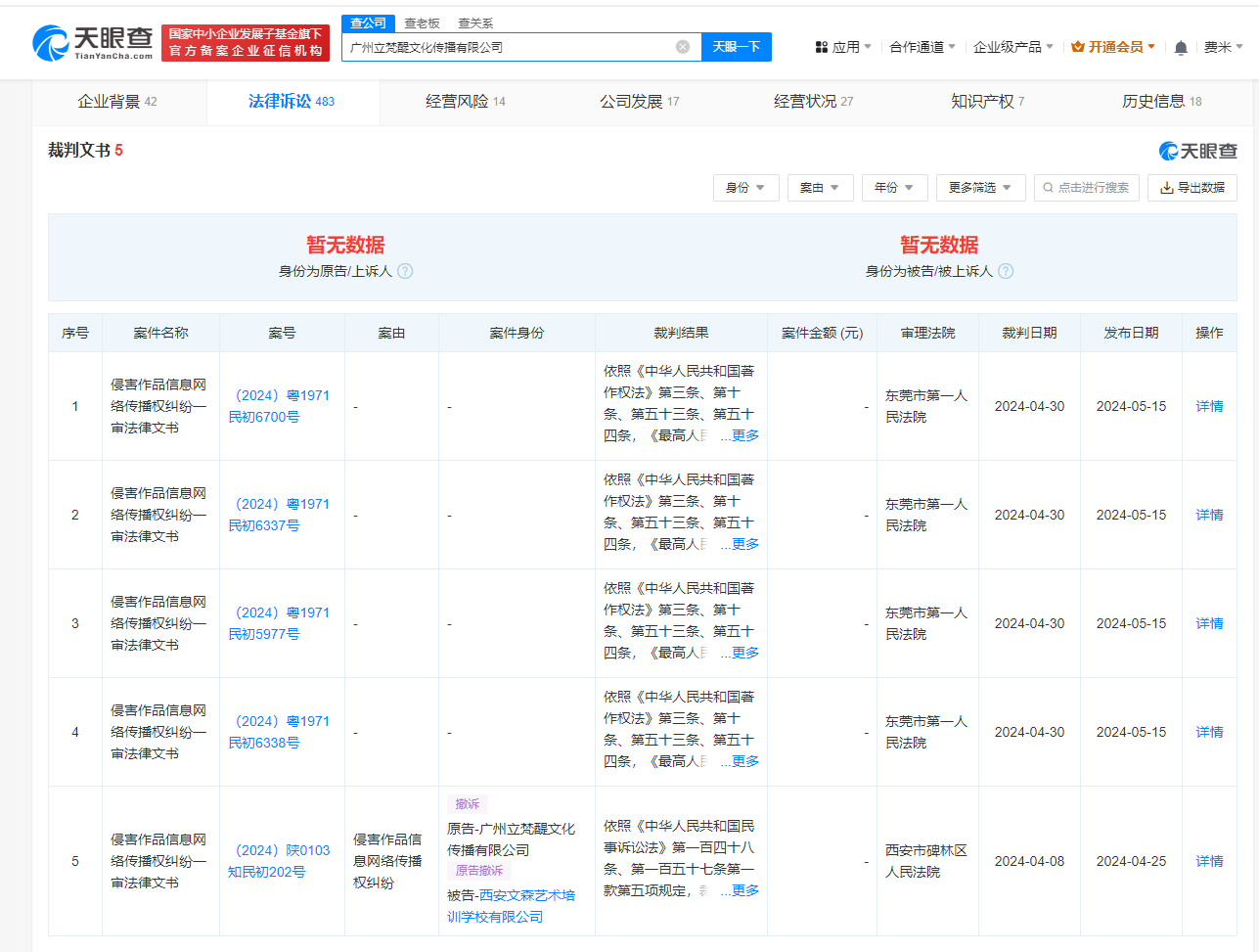
Task: Click the clear (×) icon in search box
Action: [683, 46]
